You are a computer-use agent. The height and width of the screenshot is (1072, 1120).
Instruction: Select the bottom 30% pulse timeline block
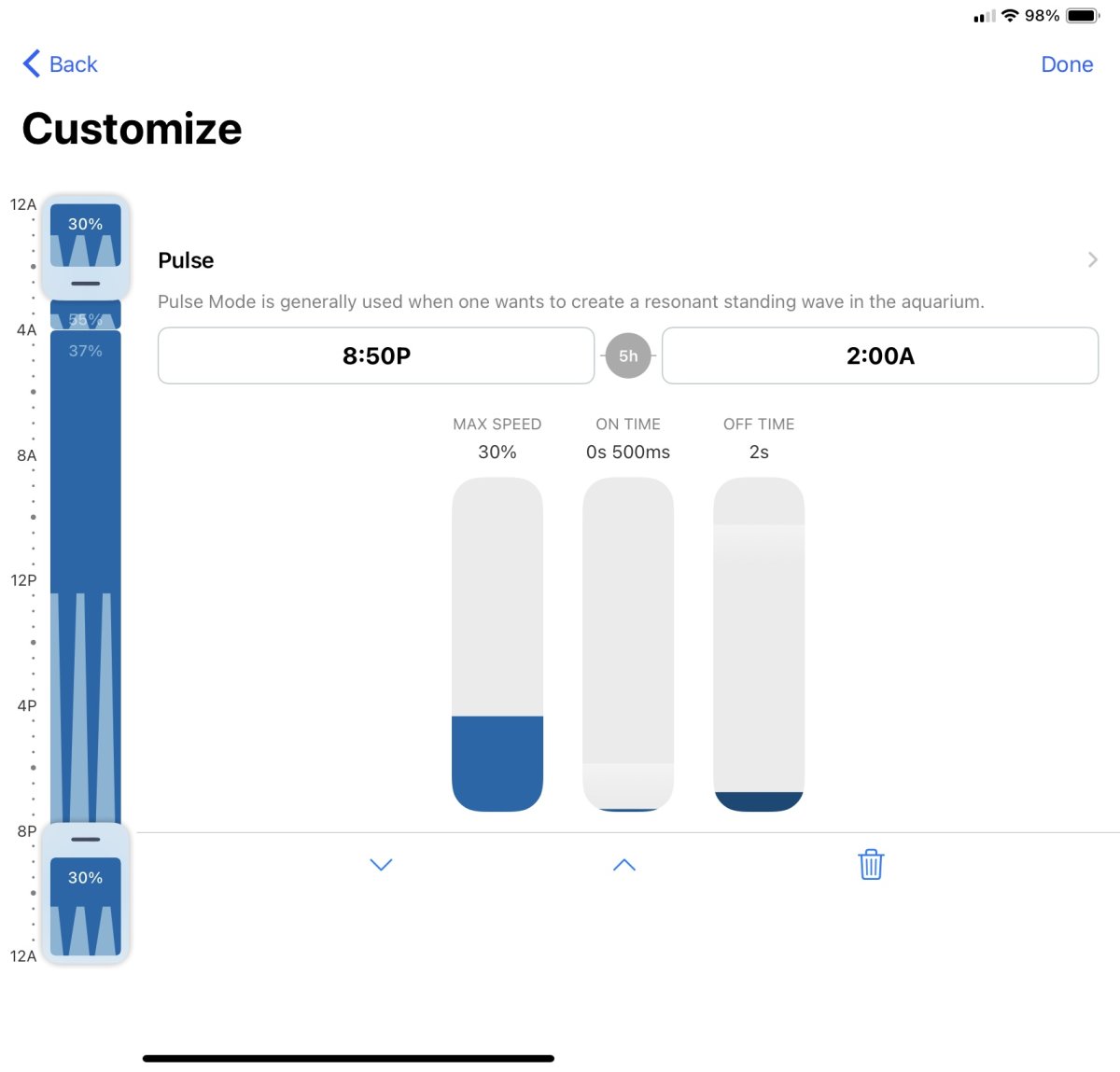(x=85, y=906)
